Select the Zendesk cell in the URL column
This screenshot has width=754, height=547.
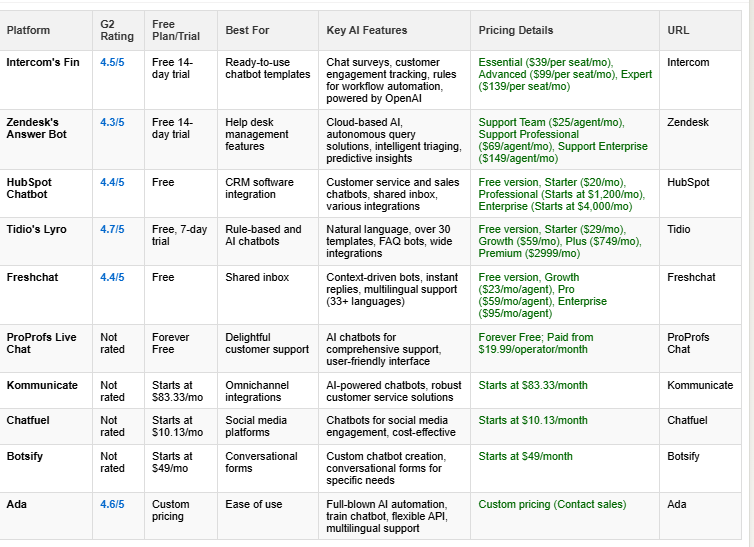point(688,122)
